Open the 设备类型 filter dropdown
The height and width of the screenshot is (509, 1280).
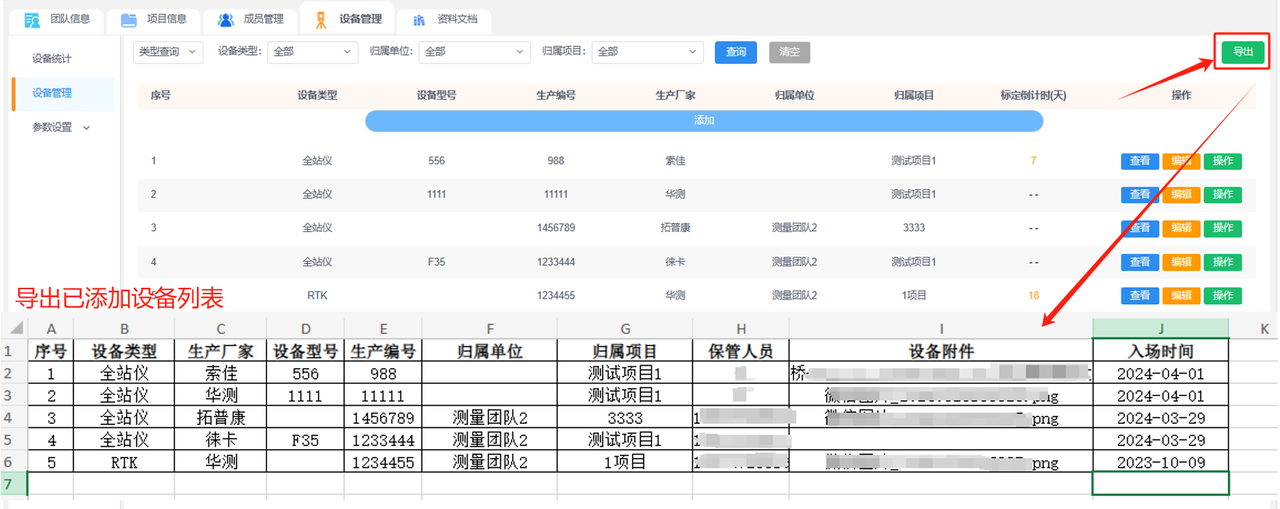click(311, 52)
